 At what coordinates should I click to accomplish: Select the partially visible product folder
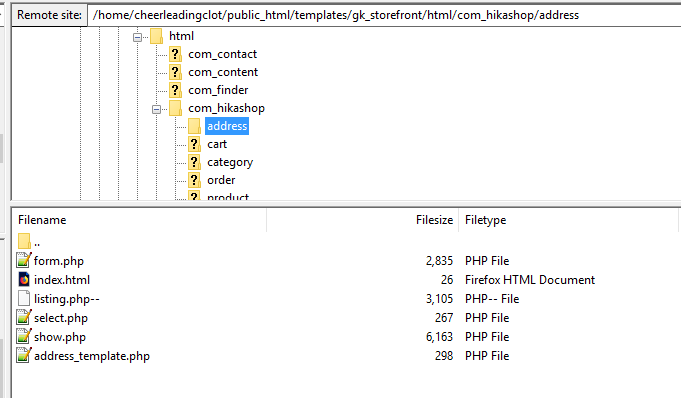228,196
